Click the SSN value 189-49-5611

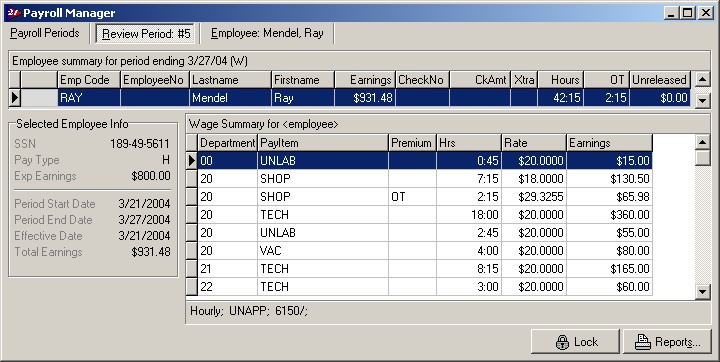tap(140, 144)
